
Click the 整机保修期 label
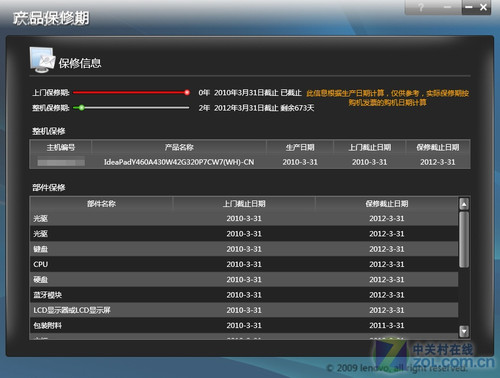pyautogui.click(x=51, y=107)
